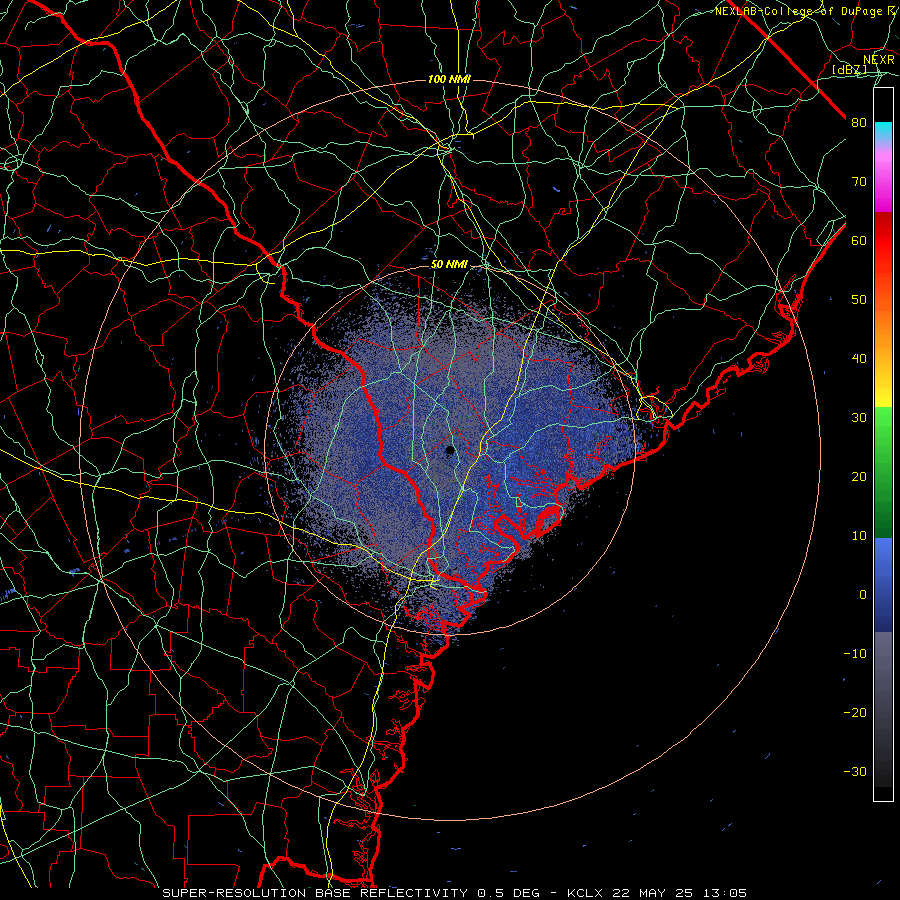Click the 100 NMI range ring label
The height and width of the screenshot is (900, 900).
(x=449, y=79)
